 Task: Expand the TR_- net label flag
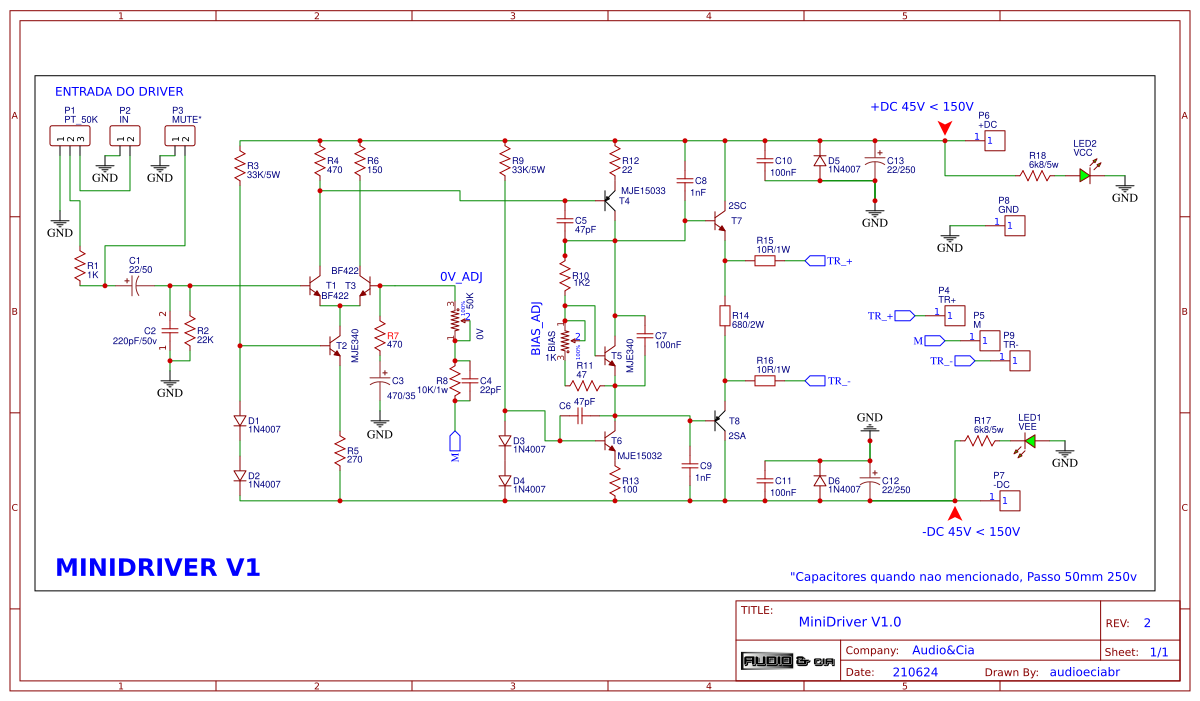click(x=816, y=380)
